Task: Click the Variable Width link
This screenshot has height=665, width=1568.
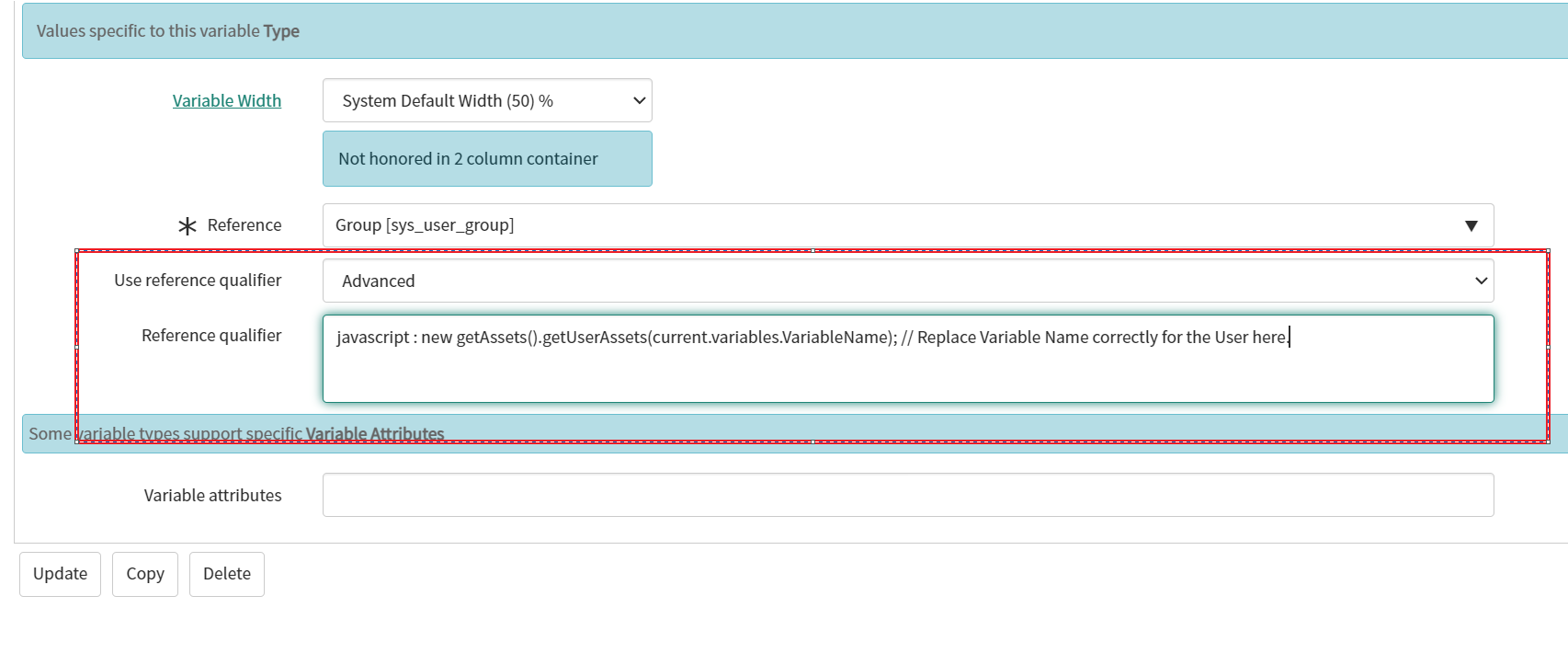Action: tap(227, 101)
